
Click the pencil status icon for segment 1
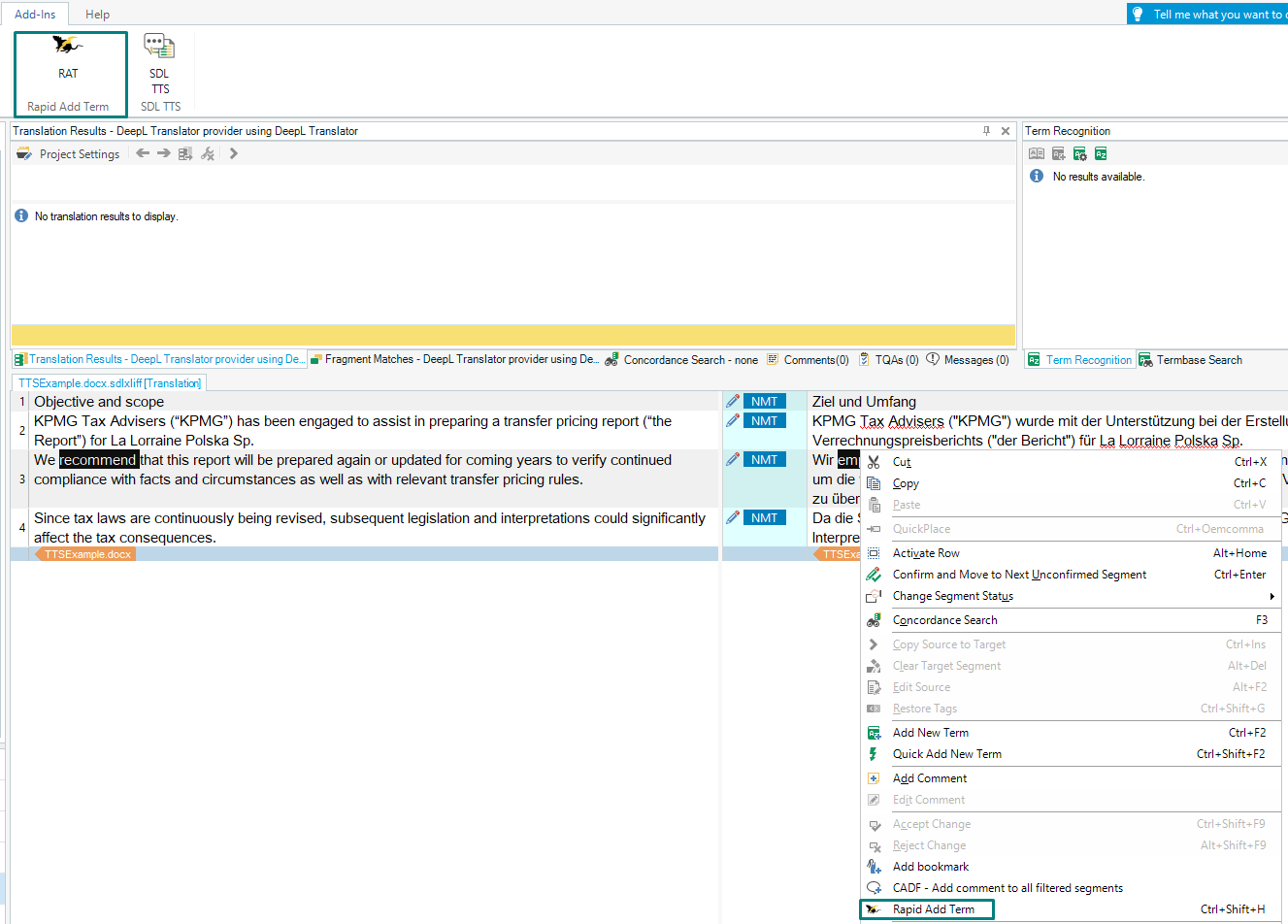733,401
